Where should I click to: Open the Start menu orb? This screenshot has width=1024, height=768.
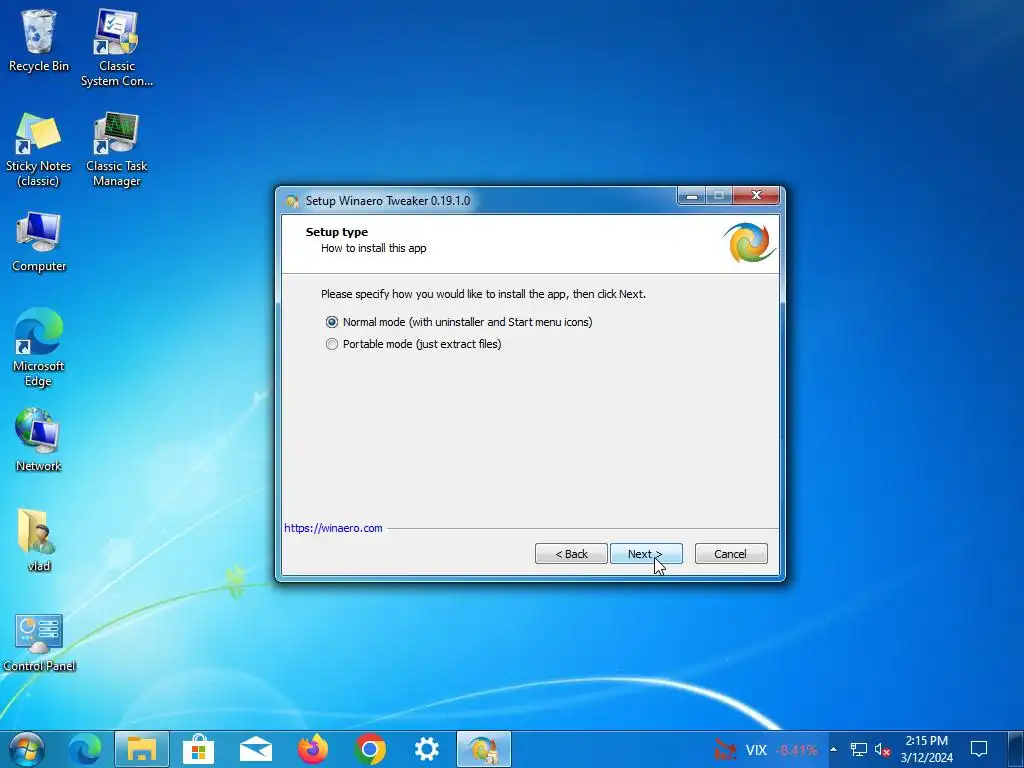pyautogui.click(x=27, y=749)
